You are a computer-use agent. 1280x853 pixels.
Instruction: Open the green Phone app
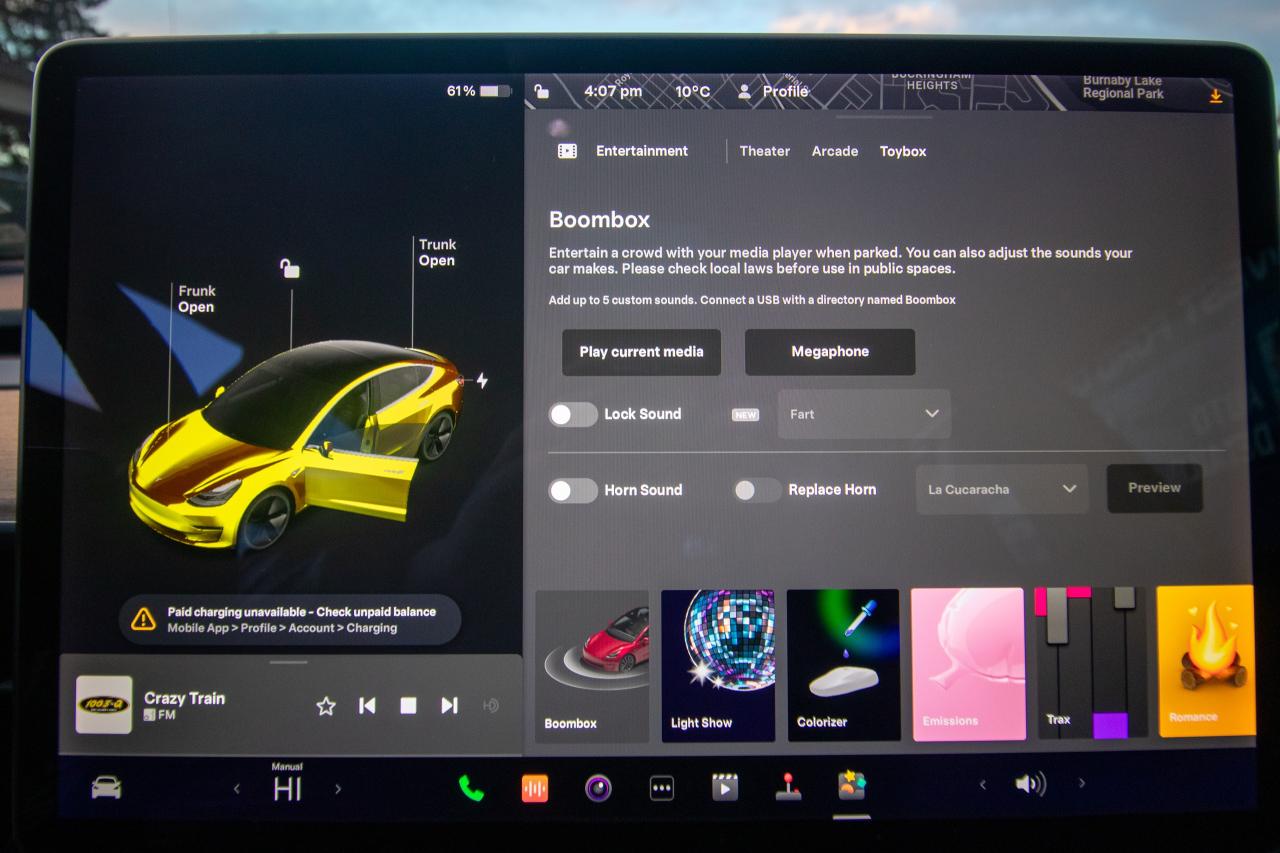(x=471, y=788)
